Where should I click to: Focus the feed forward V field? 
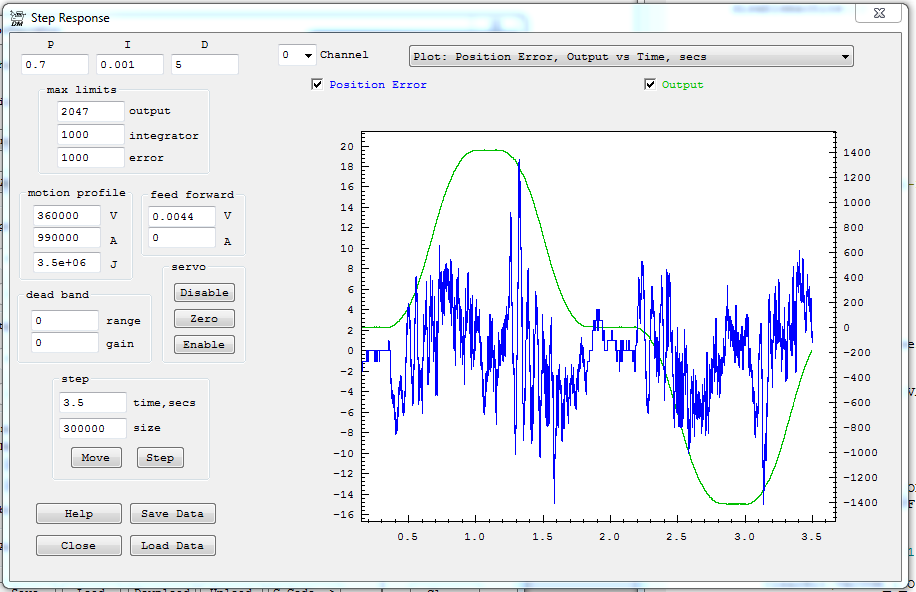click(x=182, y=216)
